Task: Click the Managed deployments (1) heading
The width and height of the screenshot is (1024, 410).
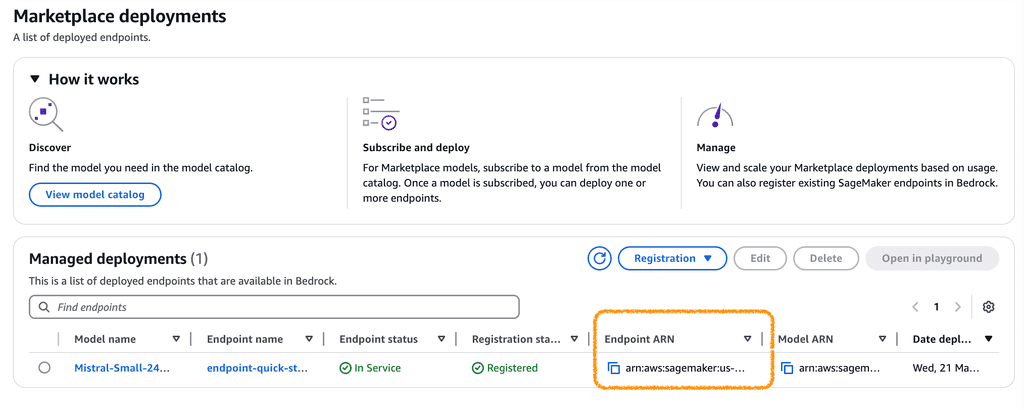Action: [118, 259]
